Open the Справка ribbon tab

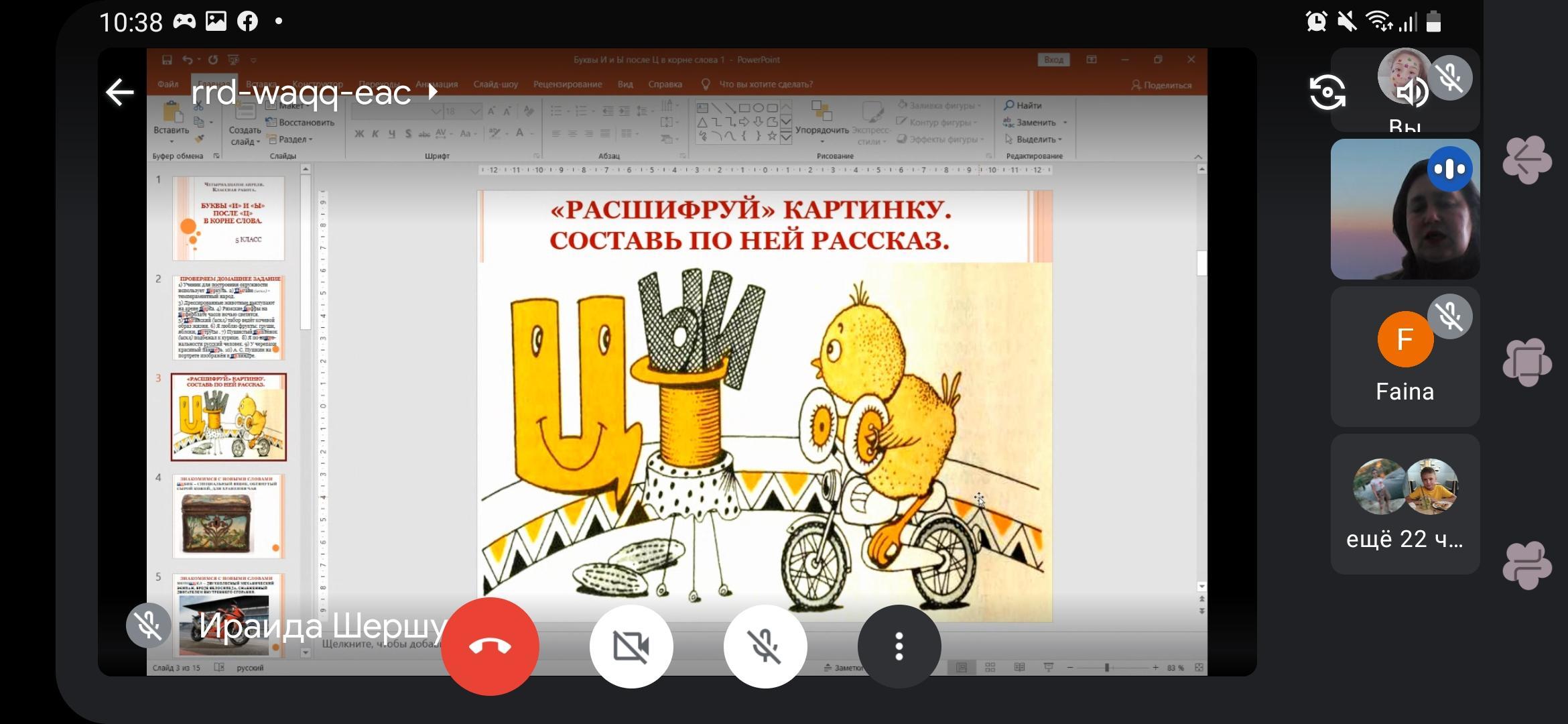pos(665,84)
